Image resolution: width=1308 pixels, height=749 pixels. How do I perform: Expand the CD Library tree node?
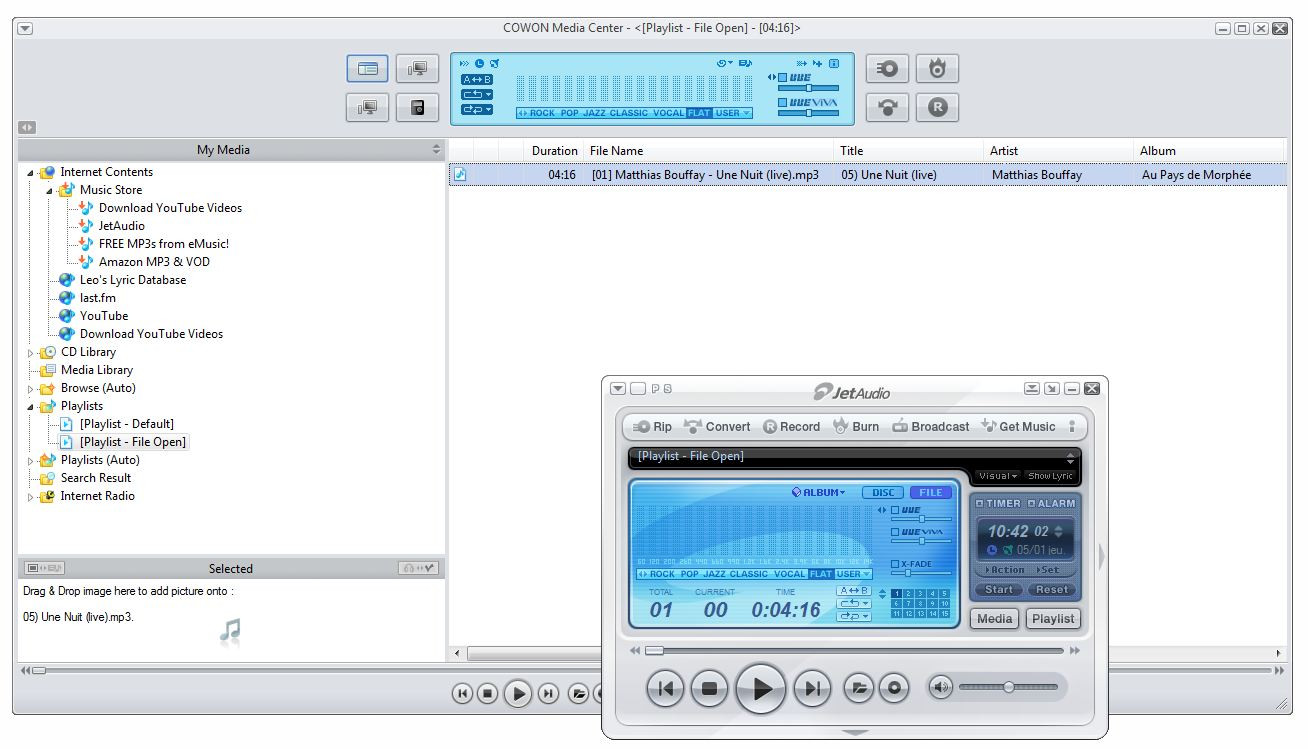click(x=31, y=352)
